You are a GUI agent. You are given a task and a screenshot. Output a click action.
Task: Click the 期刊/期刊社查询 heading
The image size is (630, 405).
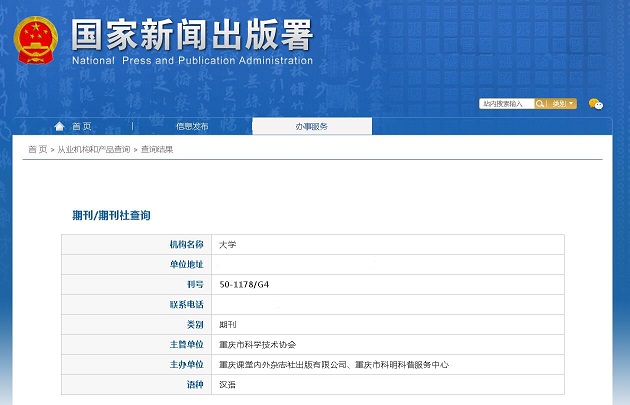[111, 215]
